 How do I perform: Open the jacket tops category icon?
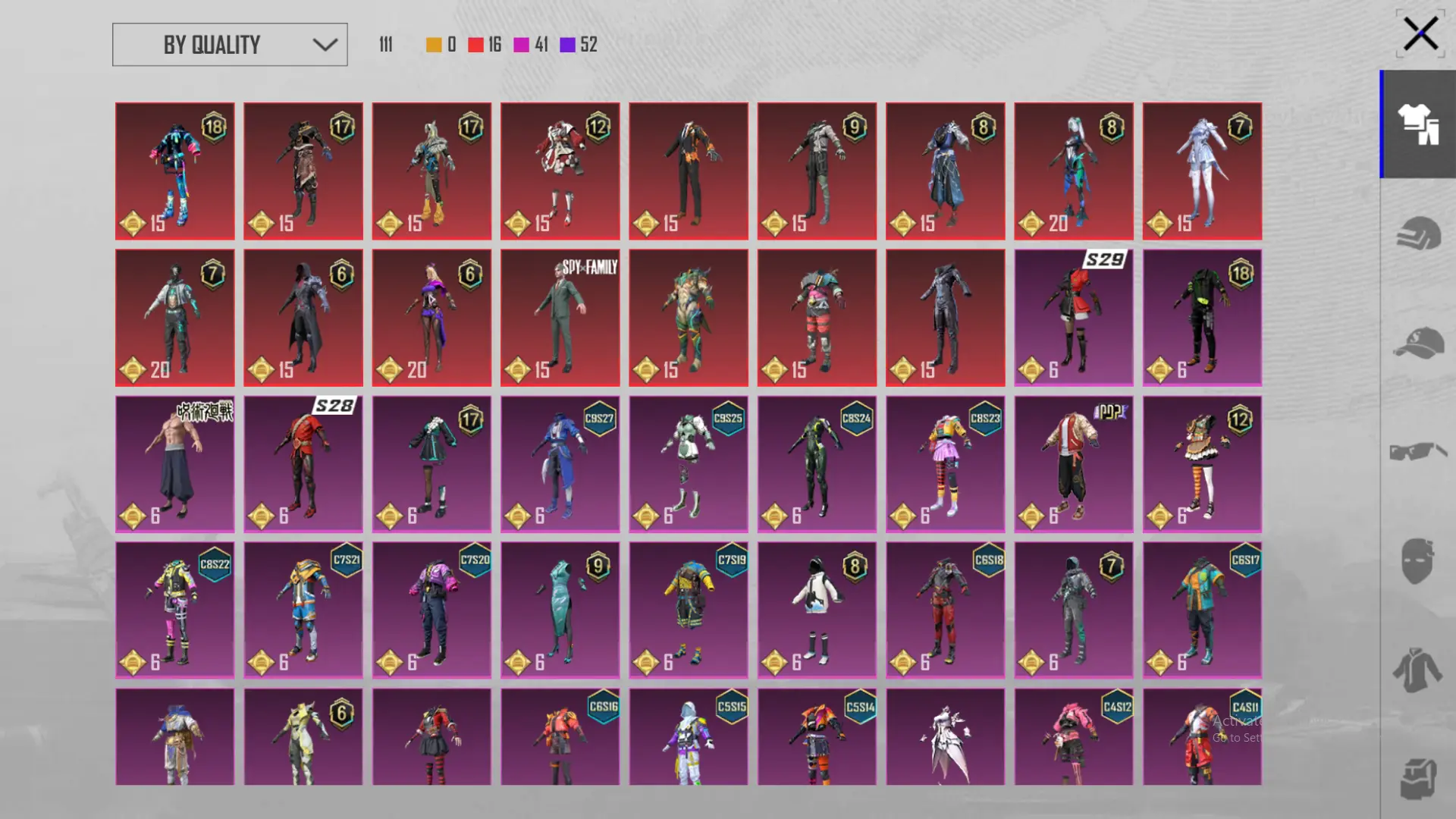point(1417,670)
